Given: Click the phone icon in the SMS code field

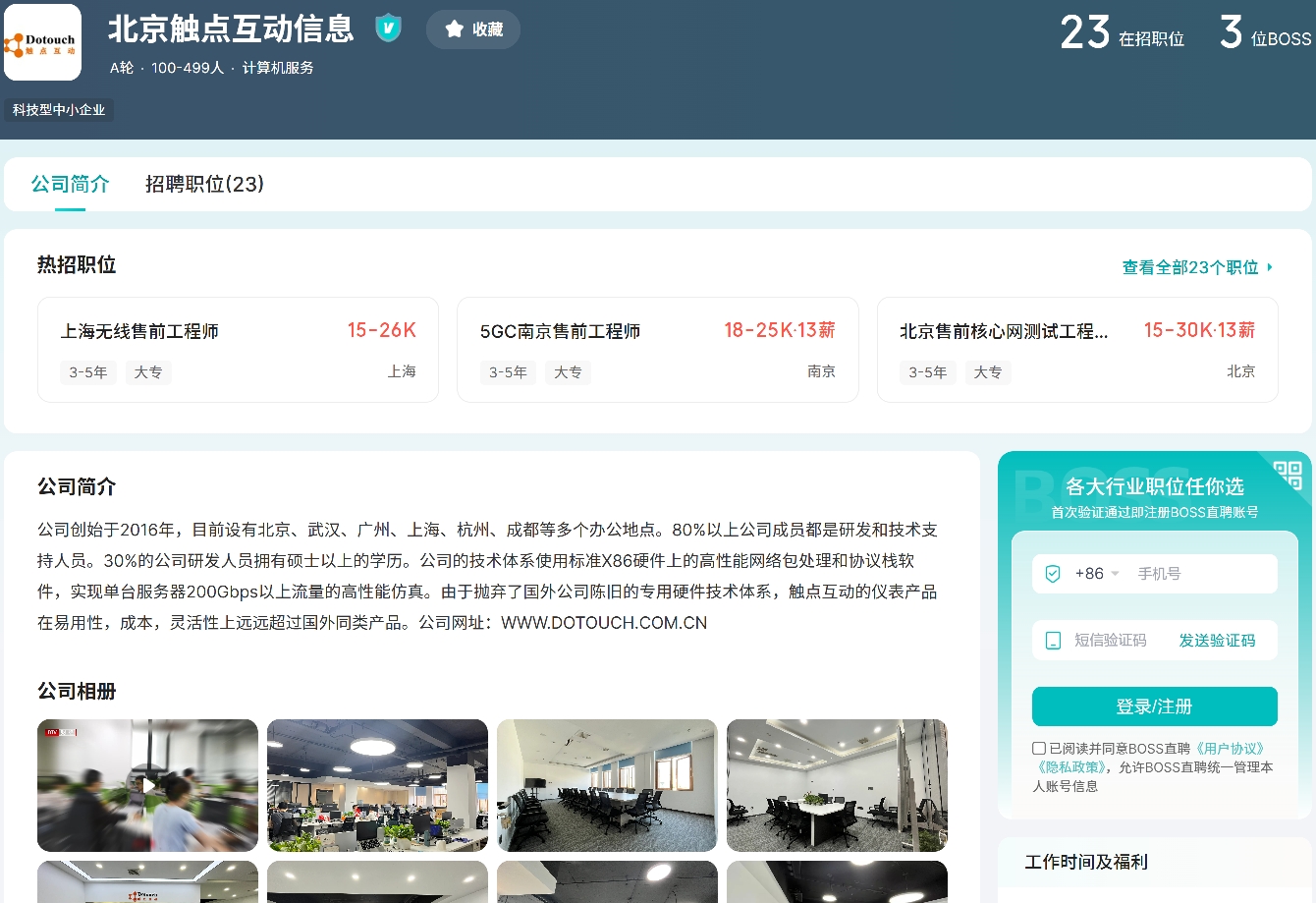Looking at the screenshot, I should point(1053,641).
